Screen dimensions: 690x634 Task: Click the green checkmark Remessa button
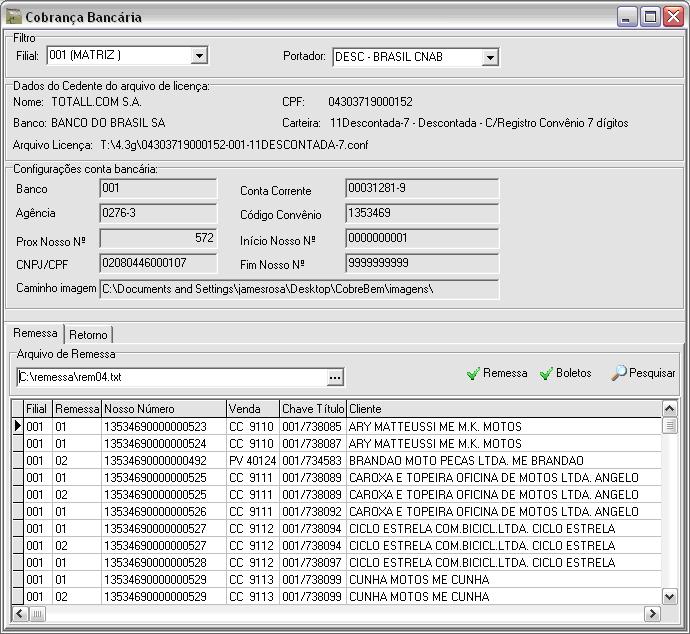(x=497, y=373)
